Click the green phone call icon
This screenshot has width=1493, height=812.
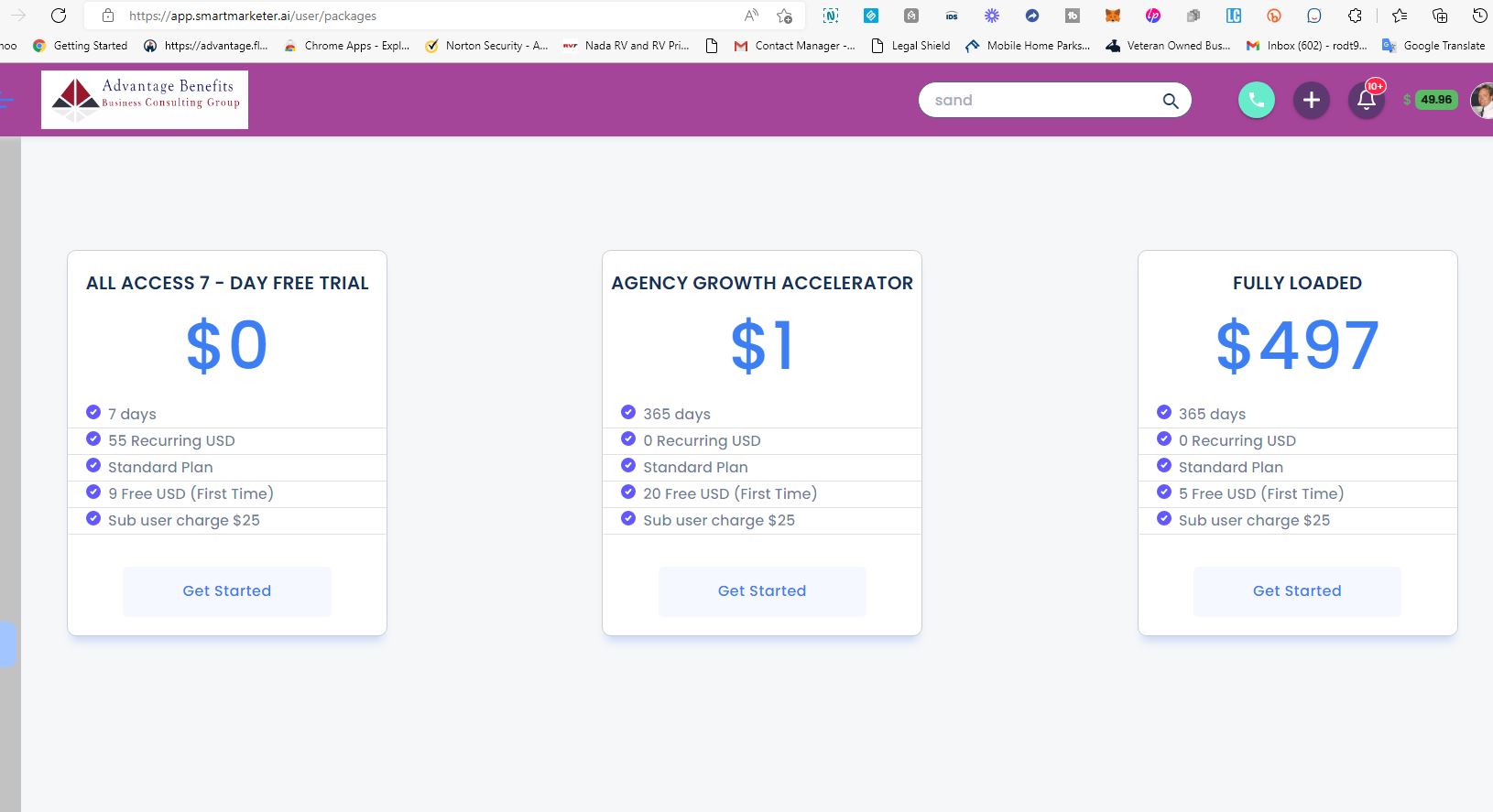pos(1256,100)
